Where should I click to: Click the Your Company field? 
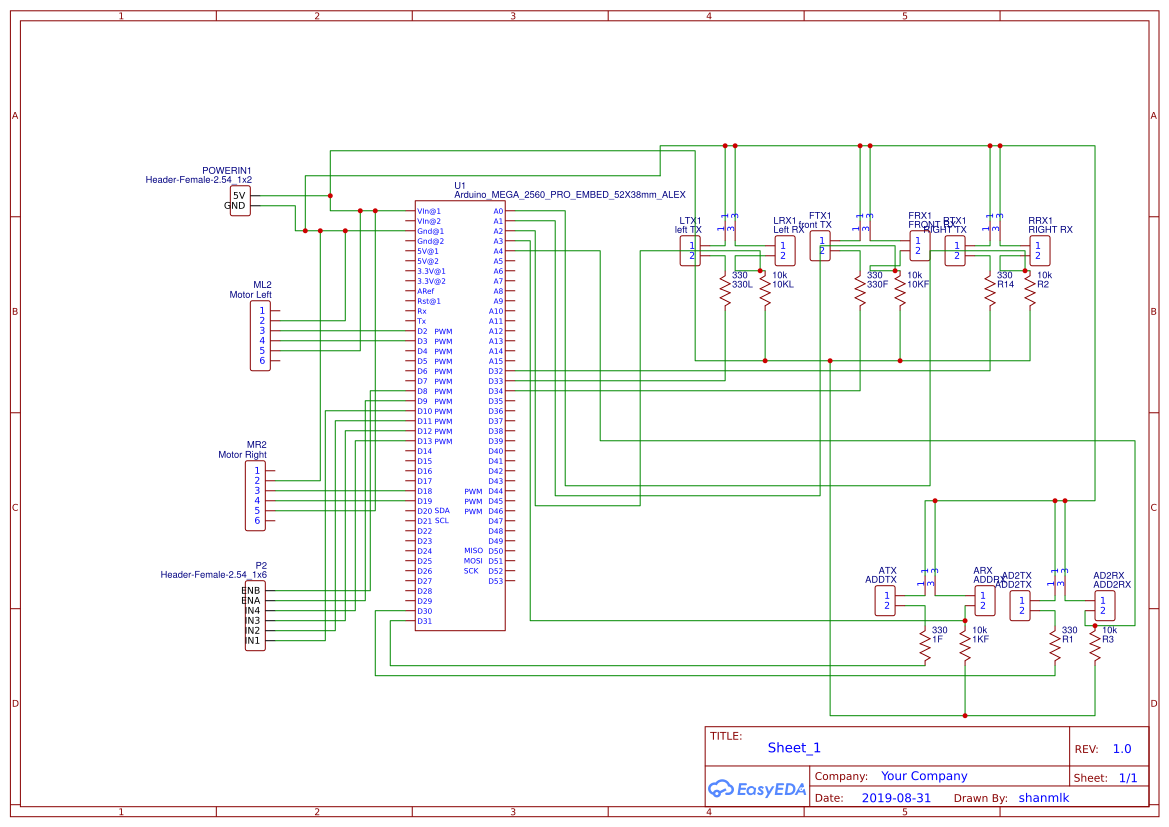point(924,776)
